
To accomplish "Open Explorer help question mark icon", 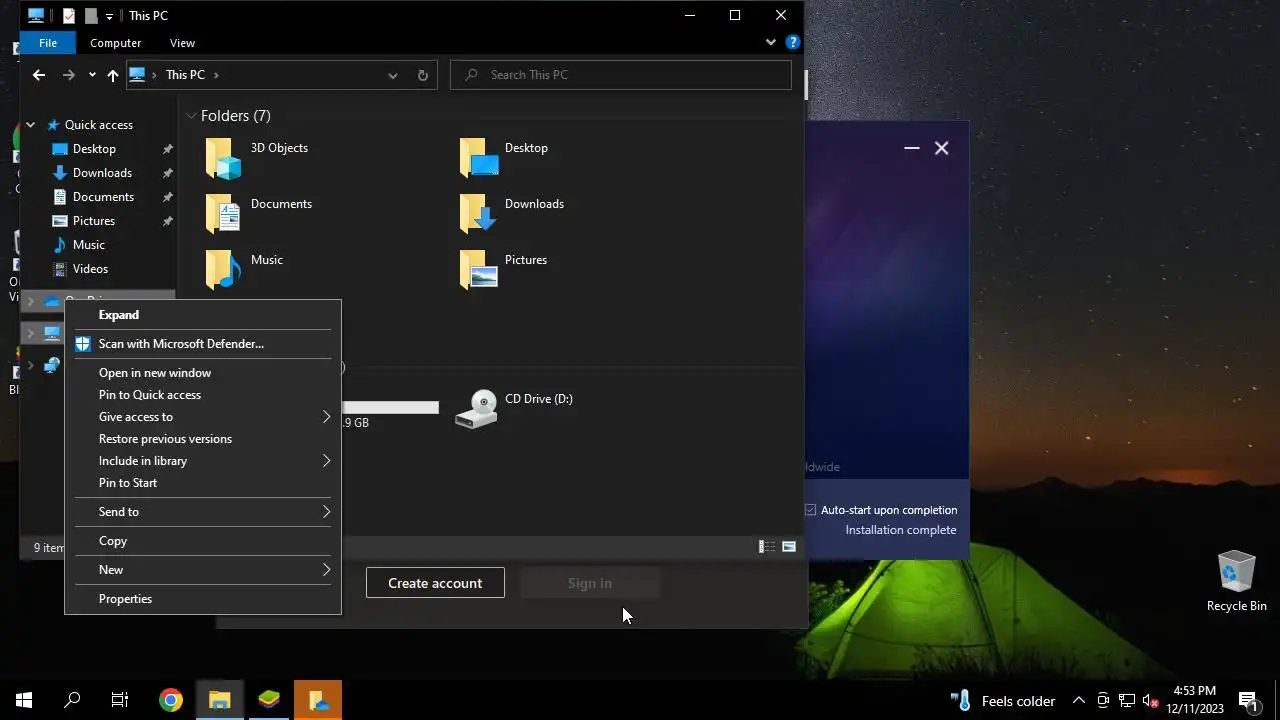I will 793,43.
